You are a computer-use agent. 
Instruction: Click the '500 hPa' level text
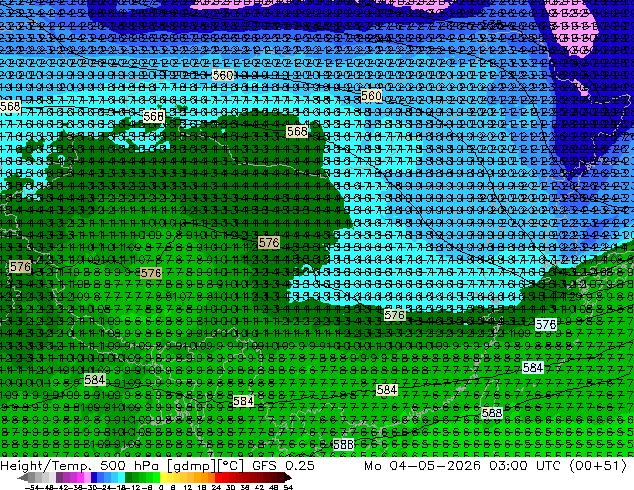pyautogui.click(x=131, y=465)
